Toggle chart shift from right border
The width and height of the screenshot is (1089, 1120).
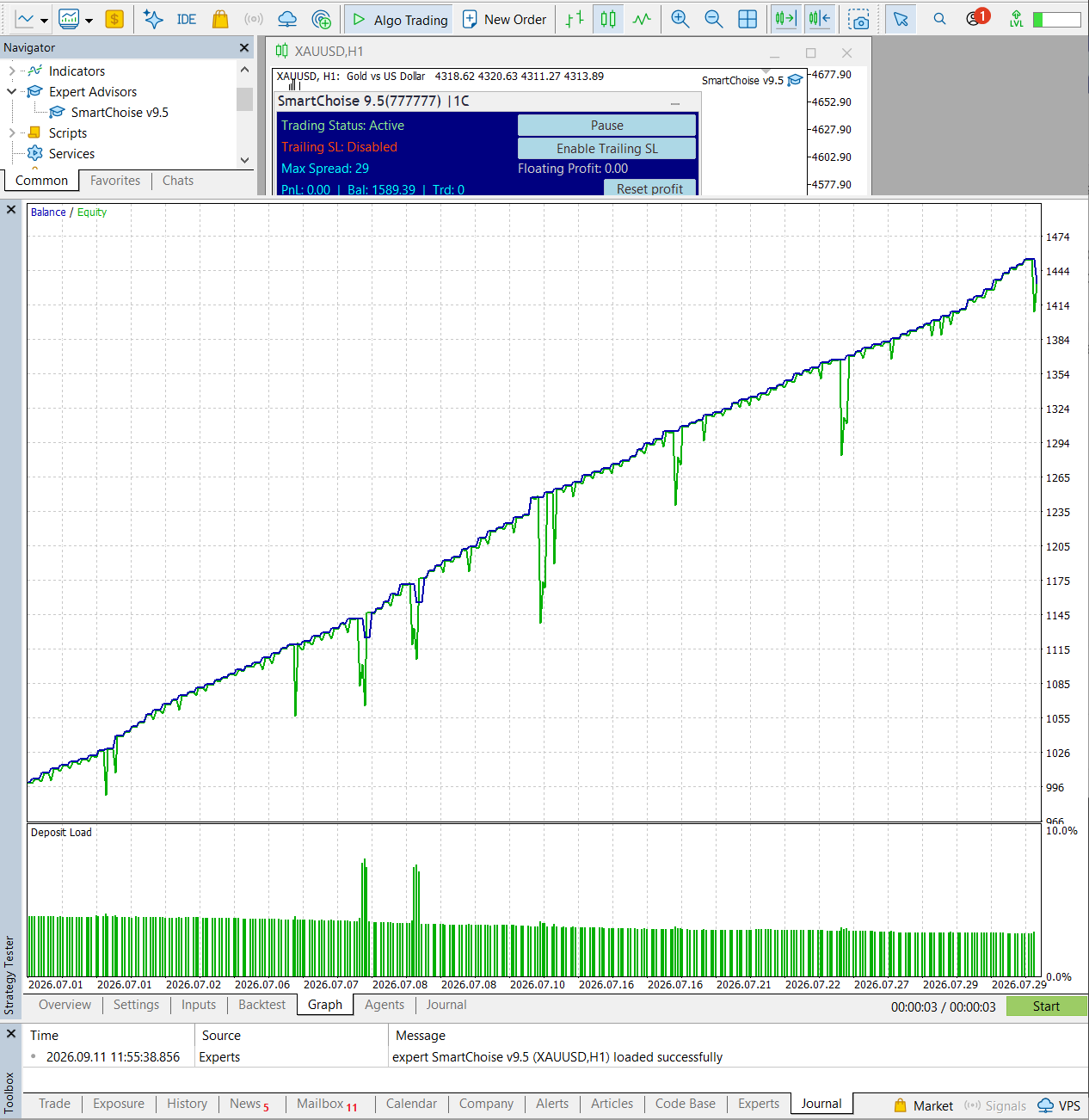click(820, 19)
